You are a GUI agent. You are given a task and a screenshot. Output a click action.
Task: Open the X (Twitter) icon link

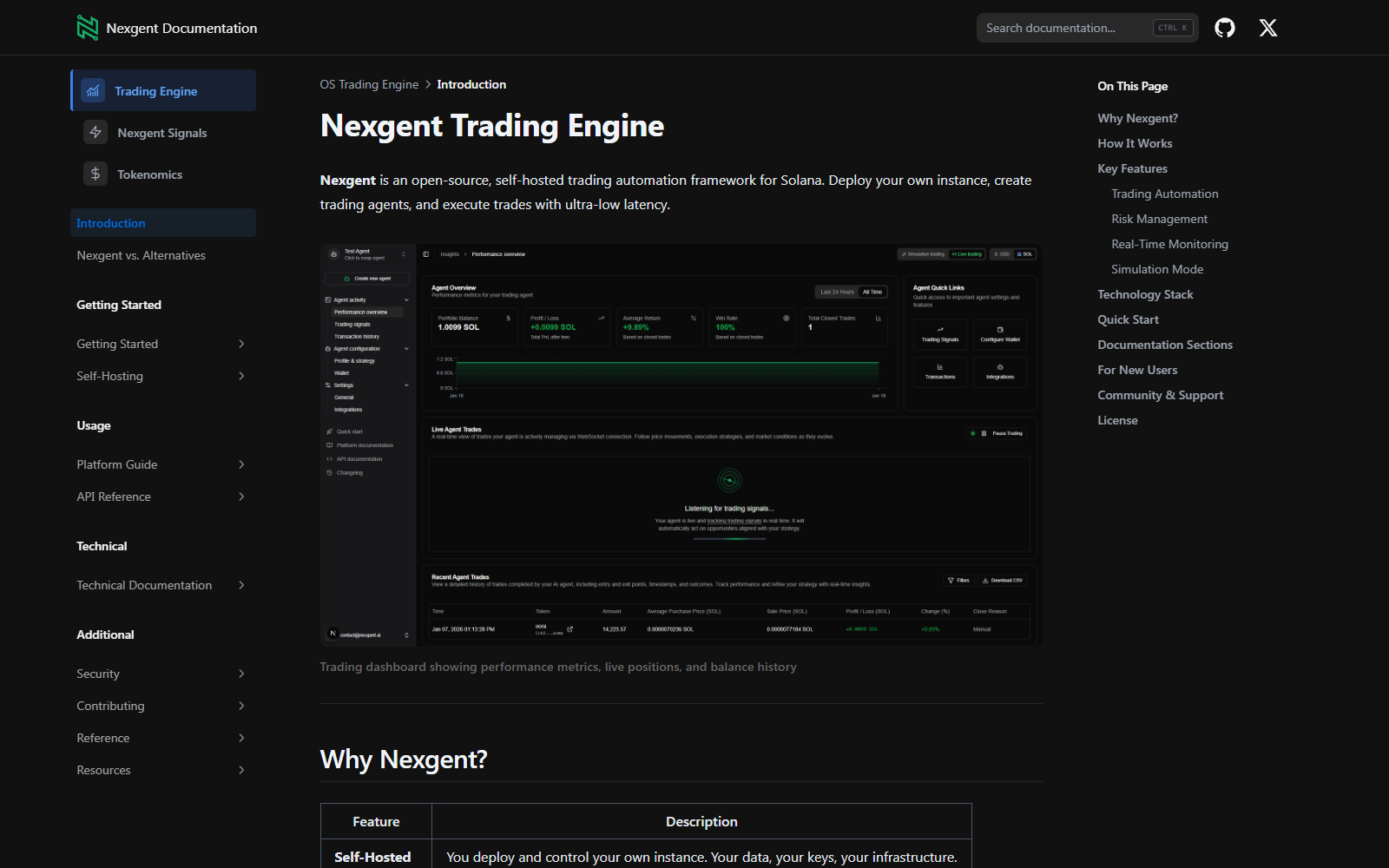[1267, 28]
